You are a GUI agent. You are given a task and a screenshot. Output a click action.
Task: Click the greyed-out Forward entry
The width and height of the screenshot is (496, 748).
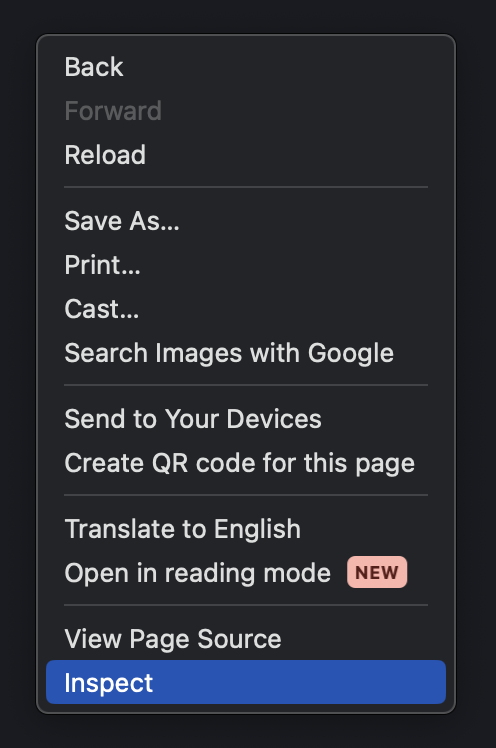pos(246,111)
